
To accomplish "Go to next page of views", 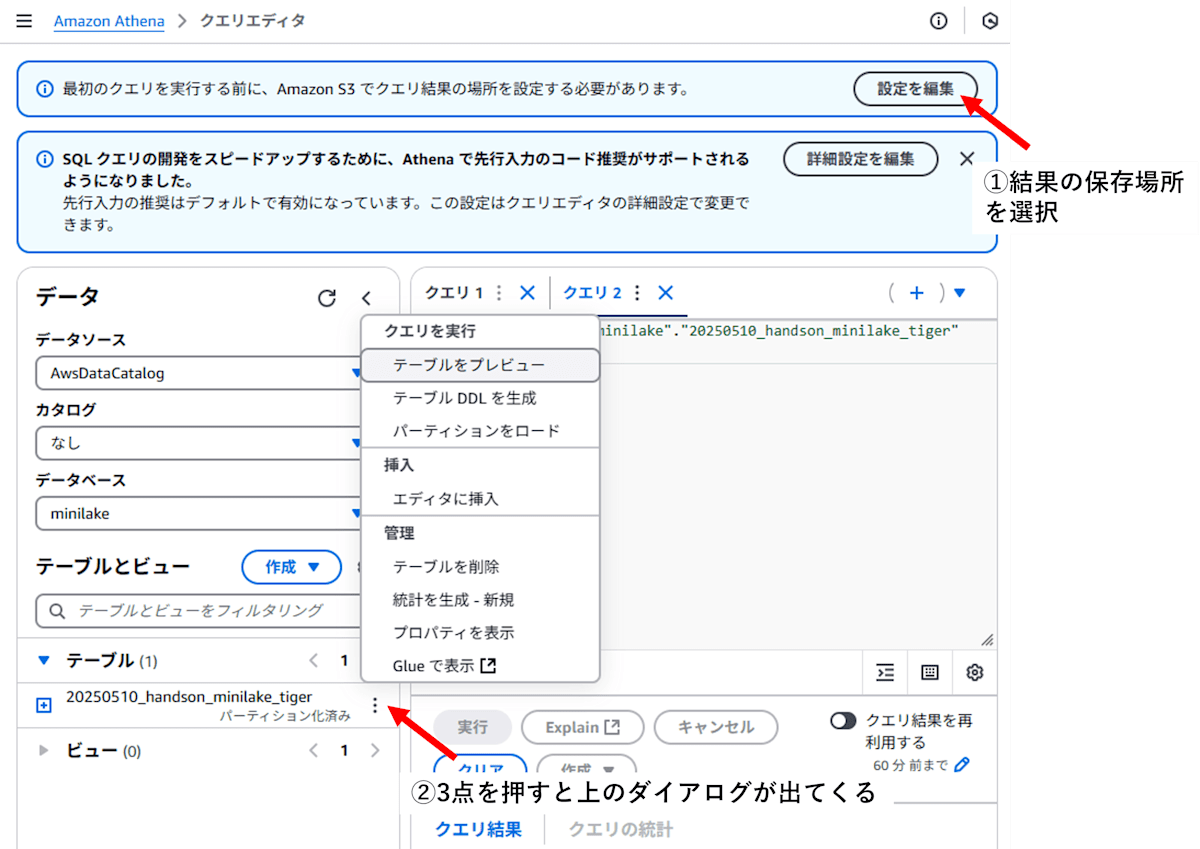I will [x=375, y=750].
